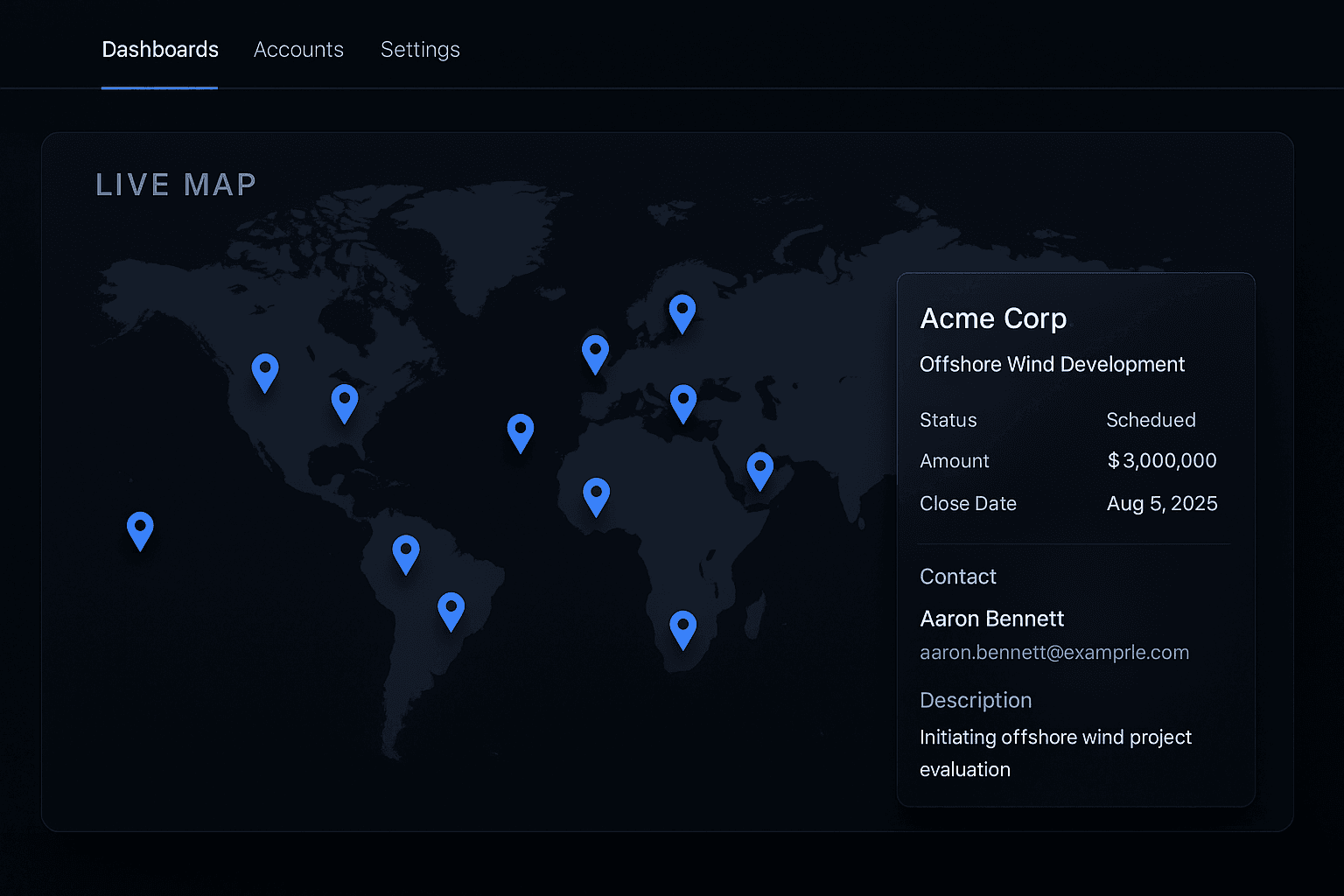Select the pin in the mid-Atlantic Ocean
The image size is (1344, 896).
pyautogui.click(x=521, y=431)
